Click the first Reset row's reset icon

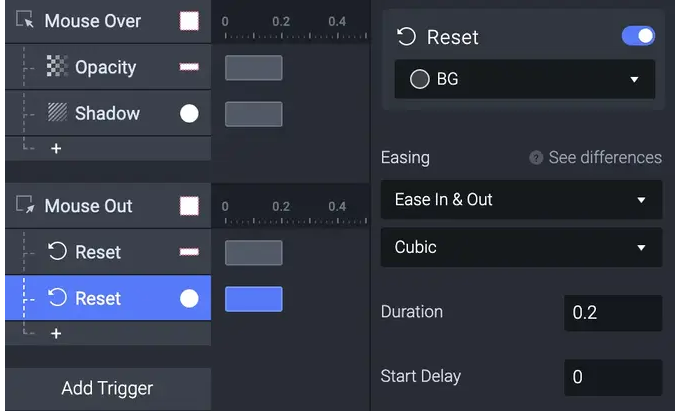point(57,251)
